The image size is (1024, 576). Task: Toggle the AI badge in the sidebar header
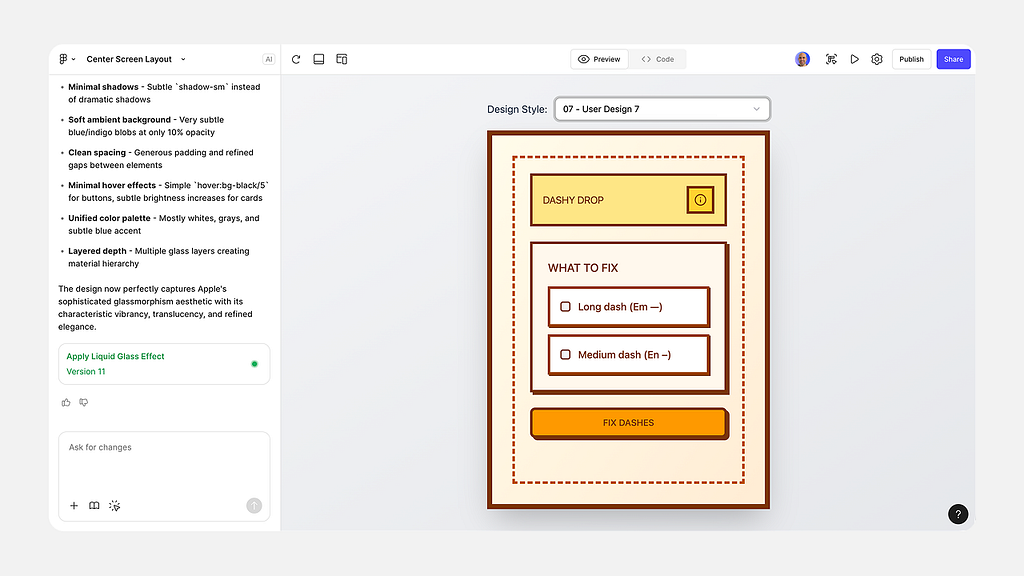tap(268, 59)
